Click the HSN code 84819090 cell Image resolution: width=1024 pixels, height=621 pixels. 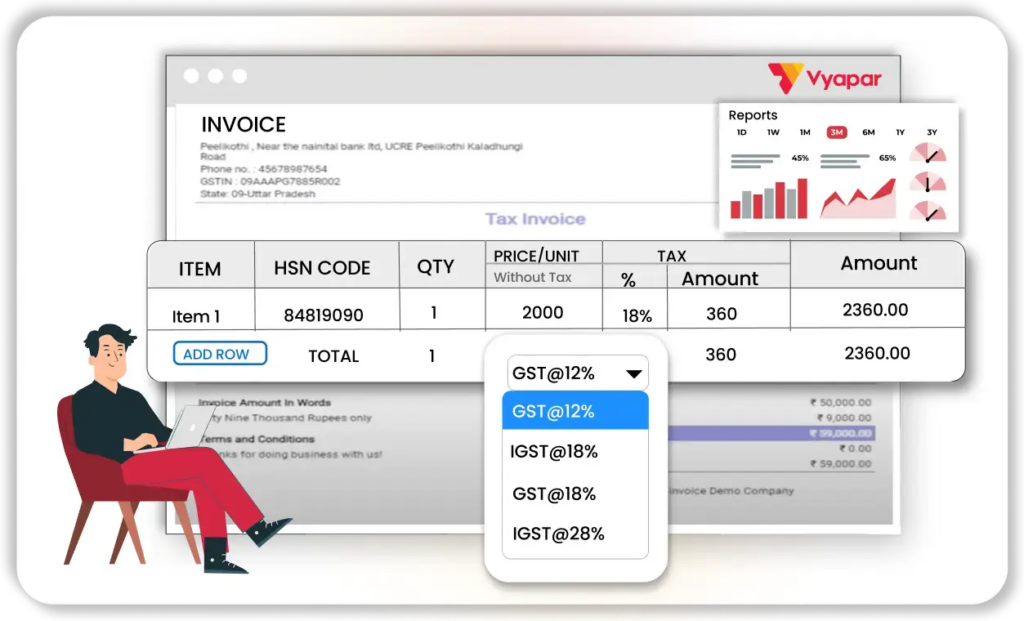(x=323, y=315)
